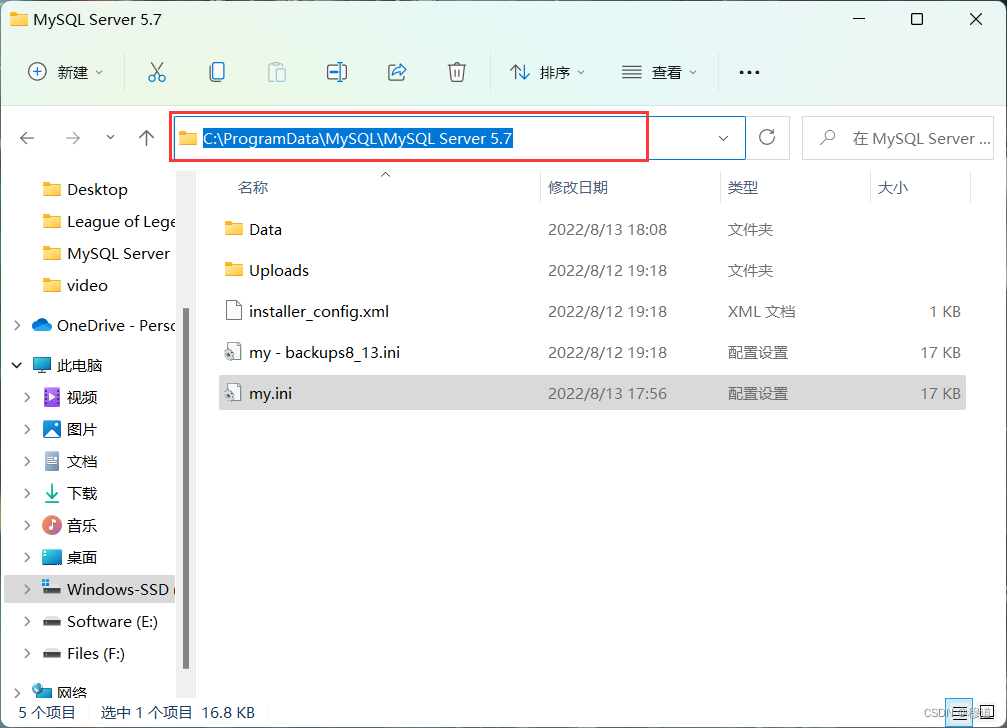Switch to details view icon in status bar
This screenshot has height=728, width=1007.
tap(959, 713)
